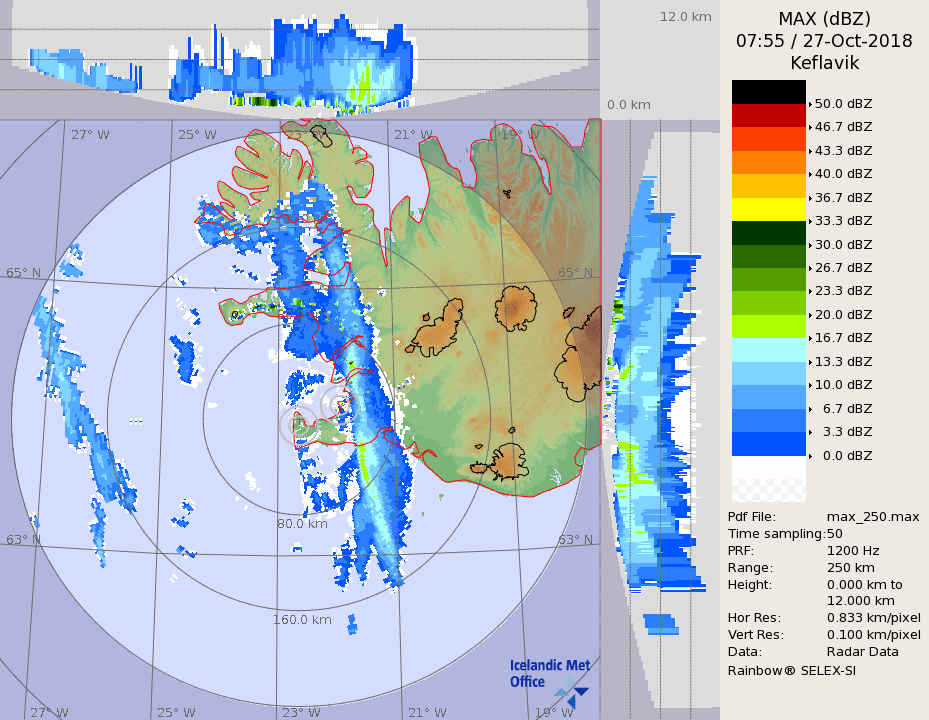
Task: Click the 80.0 km range ring label
Action: (x=302, y=523)
